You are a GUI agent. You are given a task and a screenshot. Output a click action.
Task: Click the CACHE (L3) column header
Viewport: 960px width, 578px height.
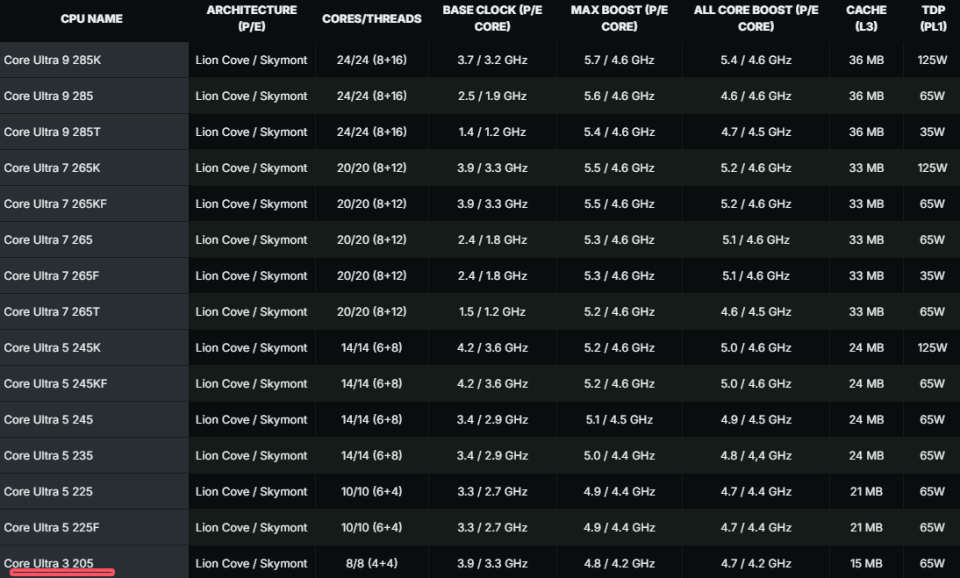coord(866,18)
